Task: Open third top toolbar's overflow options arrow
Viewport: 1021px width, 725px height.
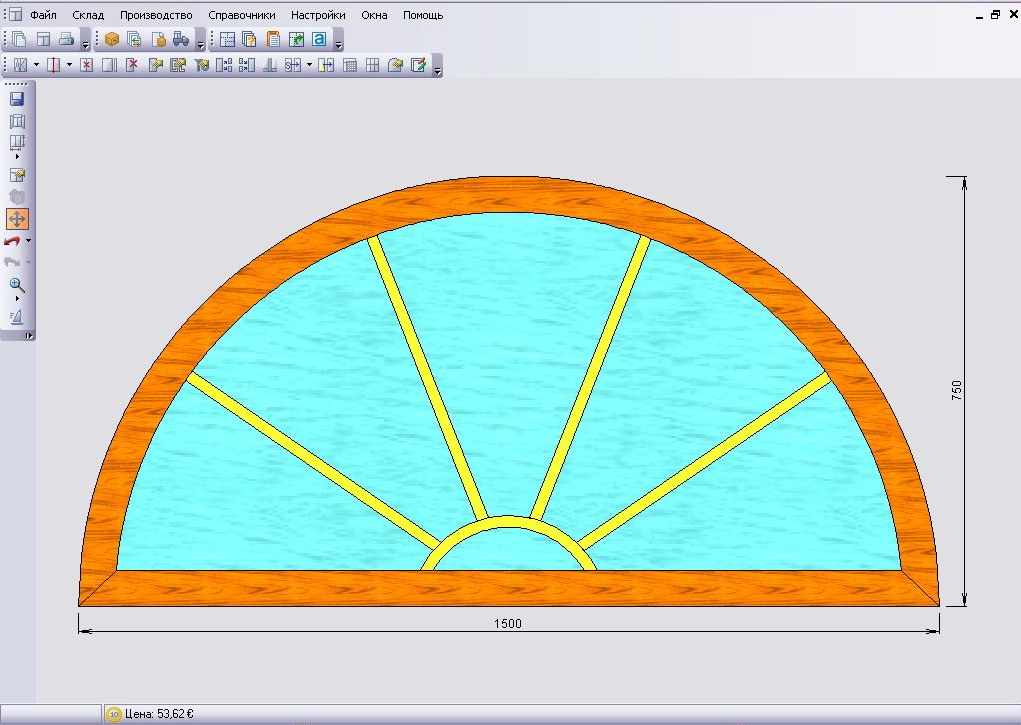Action: point(339,44)
